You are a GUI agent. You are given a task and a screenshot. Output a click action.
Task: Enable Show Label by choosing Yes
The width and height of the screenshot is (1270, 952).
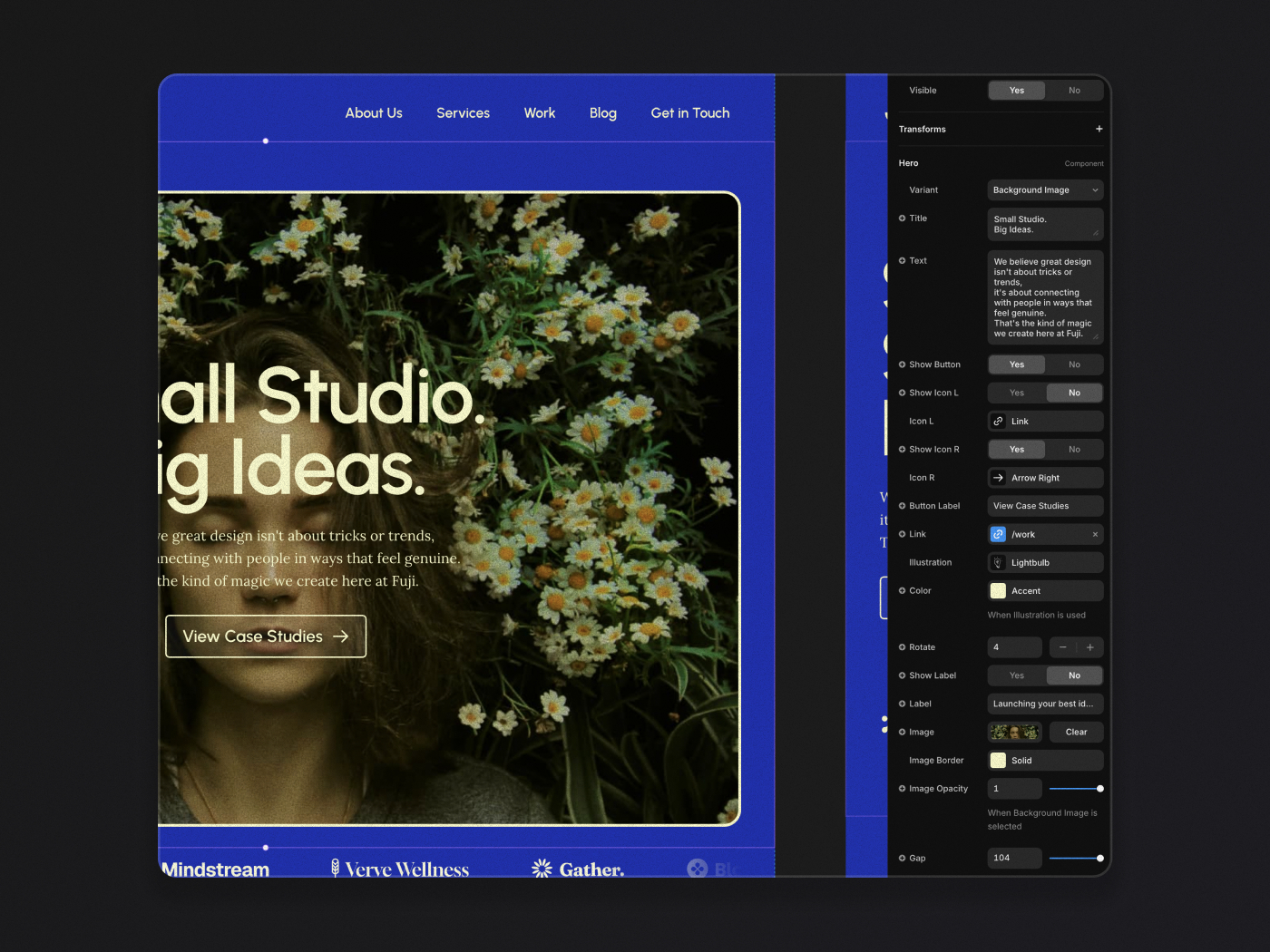[x=1016, y=675]
